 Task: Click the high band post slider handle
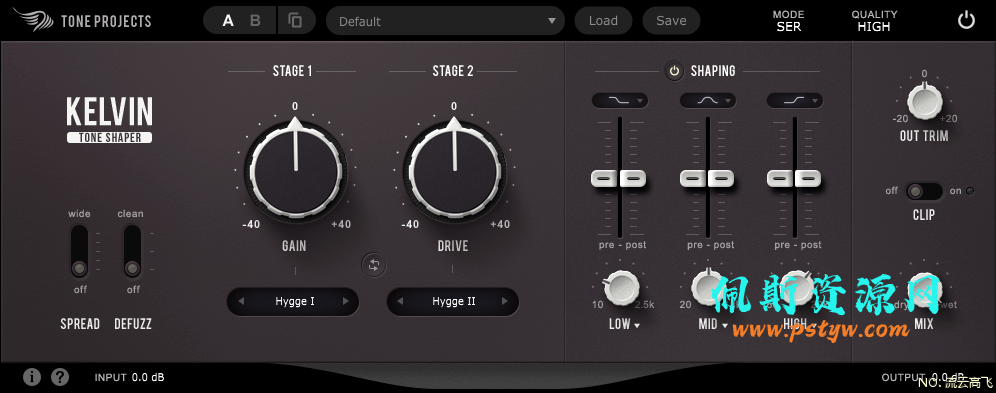808,178
